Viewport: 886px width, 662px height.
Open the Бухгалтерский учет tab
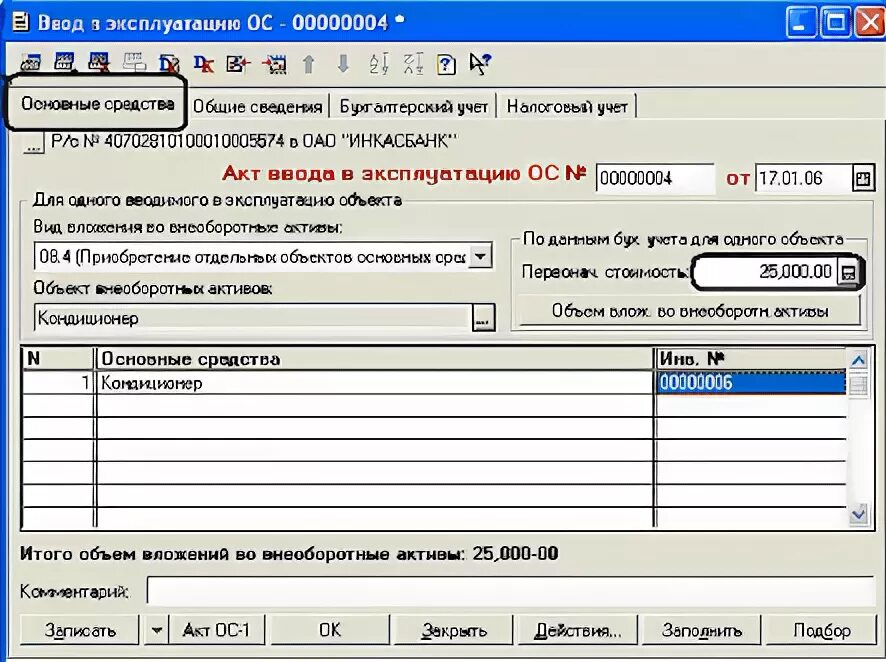(413, 107)
